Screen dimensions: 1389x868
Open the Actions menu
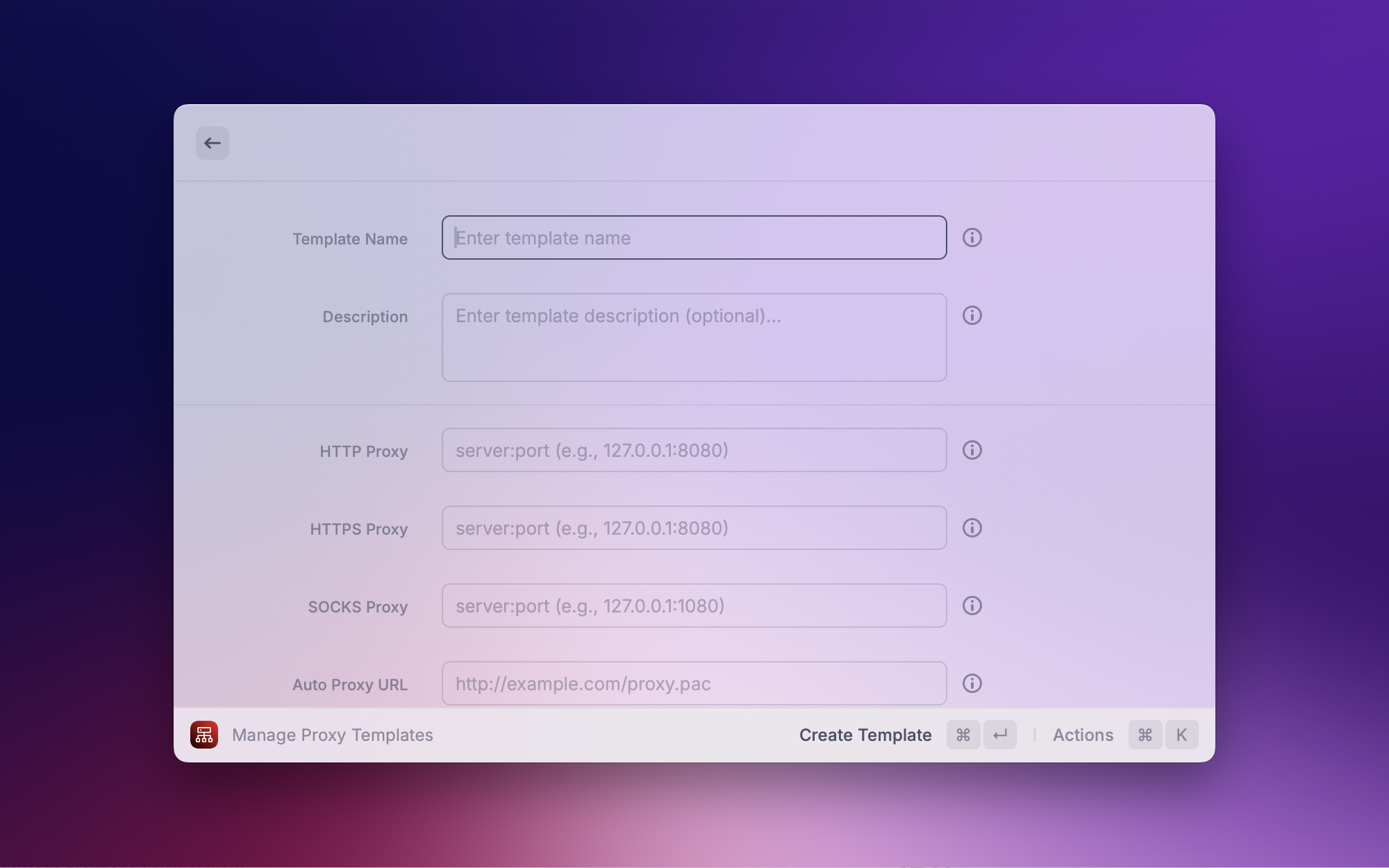coord(1082,735)
